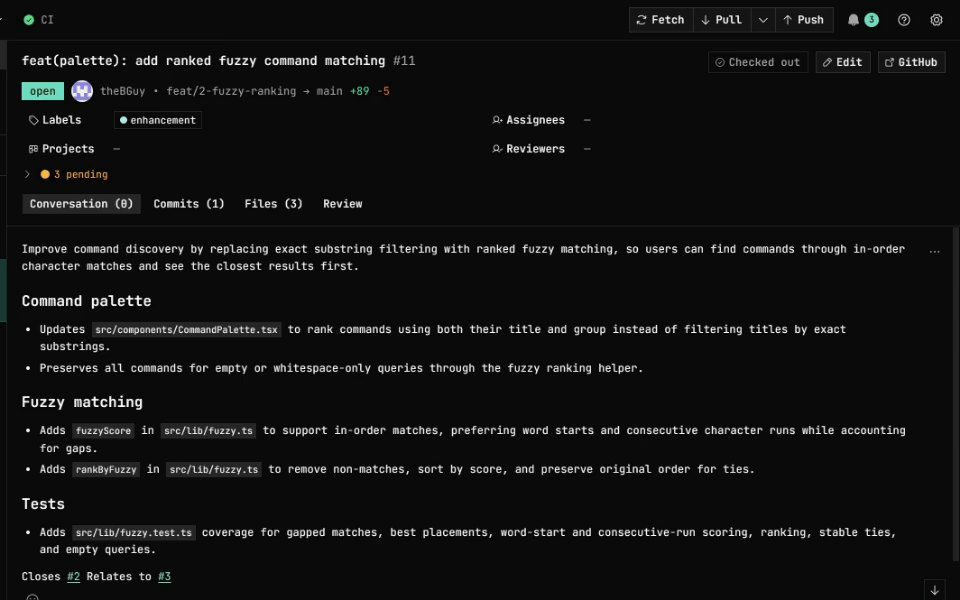960x600 pixels.
Task: Click the Tests heading
Action: point(43,504)
